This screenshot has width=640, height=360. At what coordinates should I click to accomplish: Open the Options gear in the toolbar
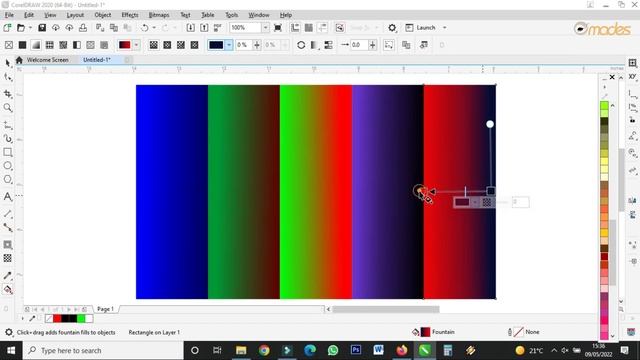coord(392,28)
